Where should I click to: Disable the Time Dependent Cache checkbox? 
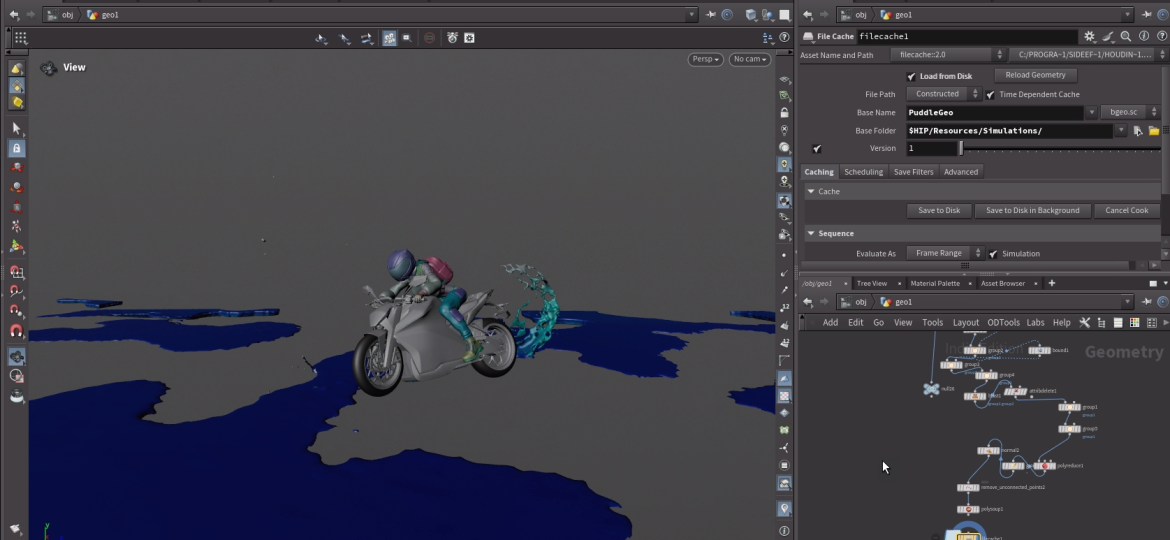pyautogui.click(x=990, y=95)
